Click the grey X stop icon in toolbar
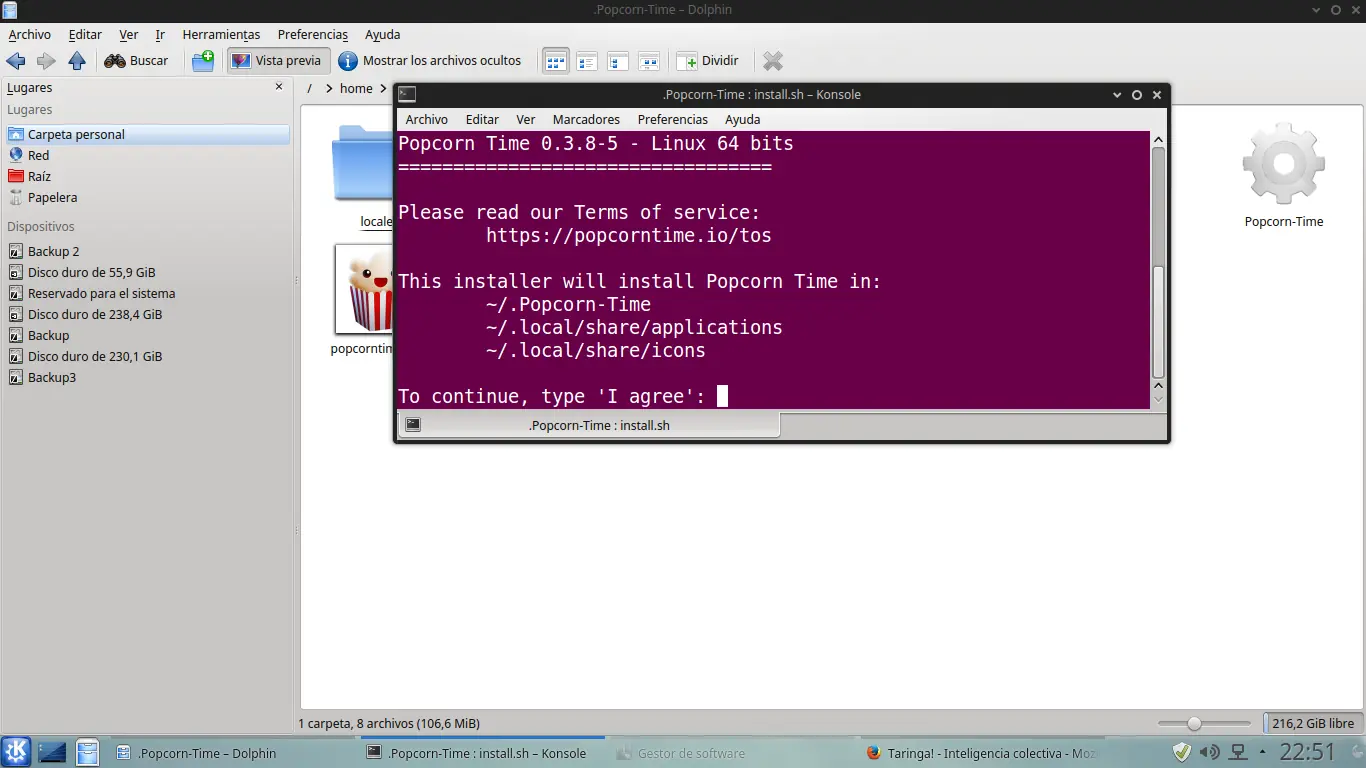 coord(773,61)
